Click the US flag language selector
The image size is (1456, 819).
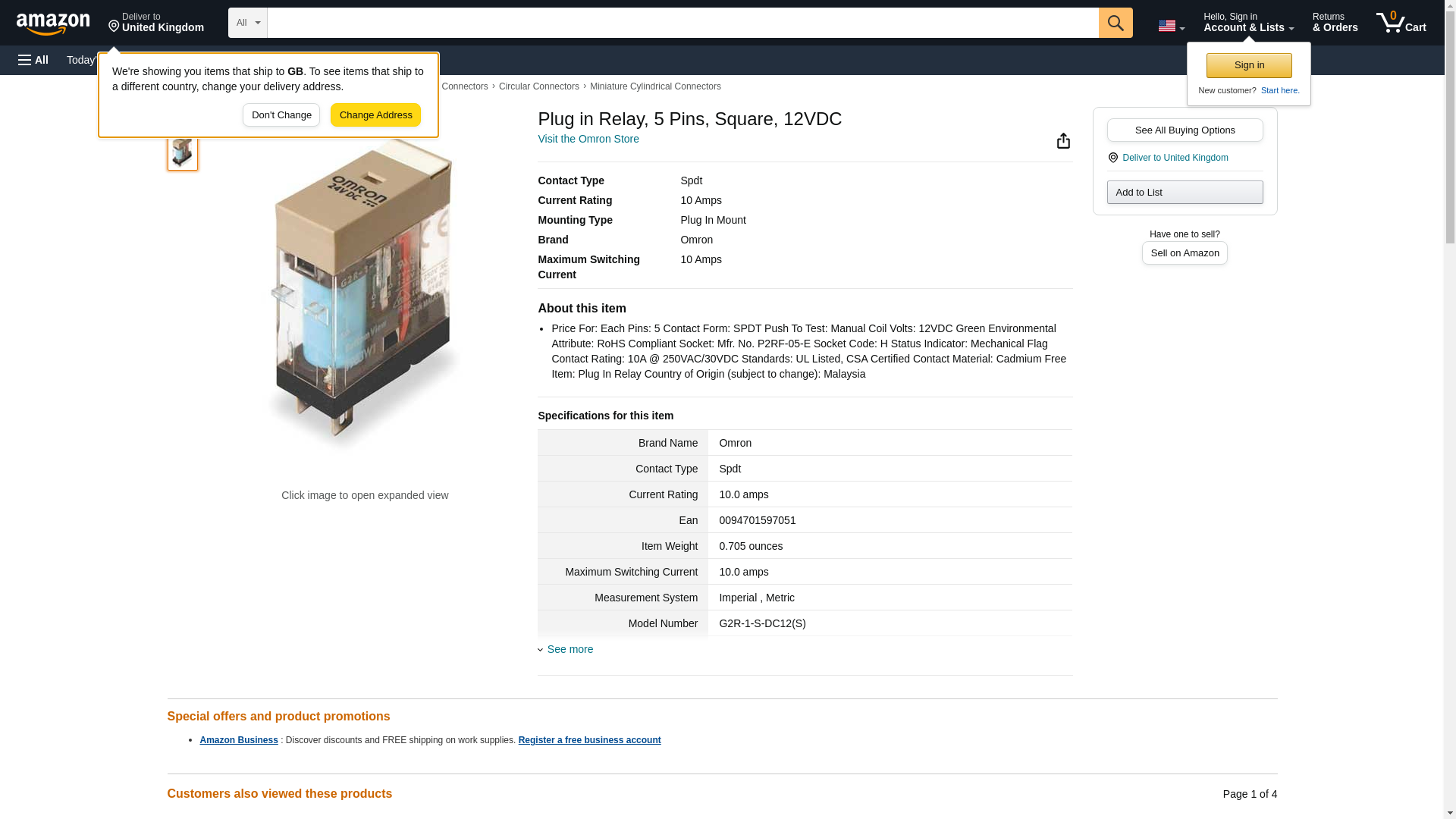1170,27
